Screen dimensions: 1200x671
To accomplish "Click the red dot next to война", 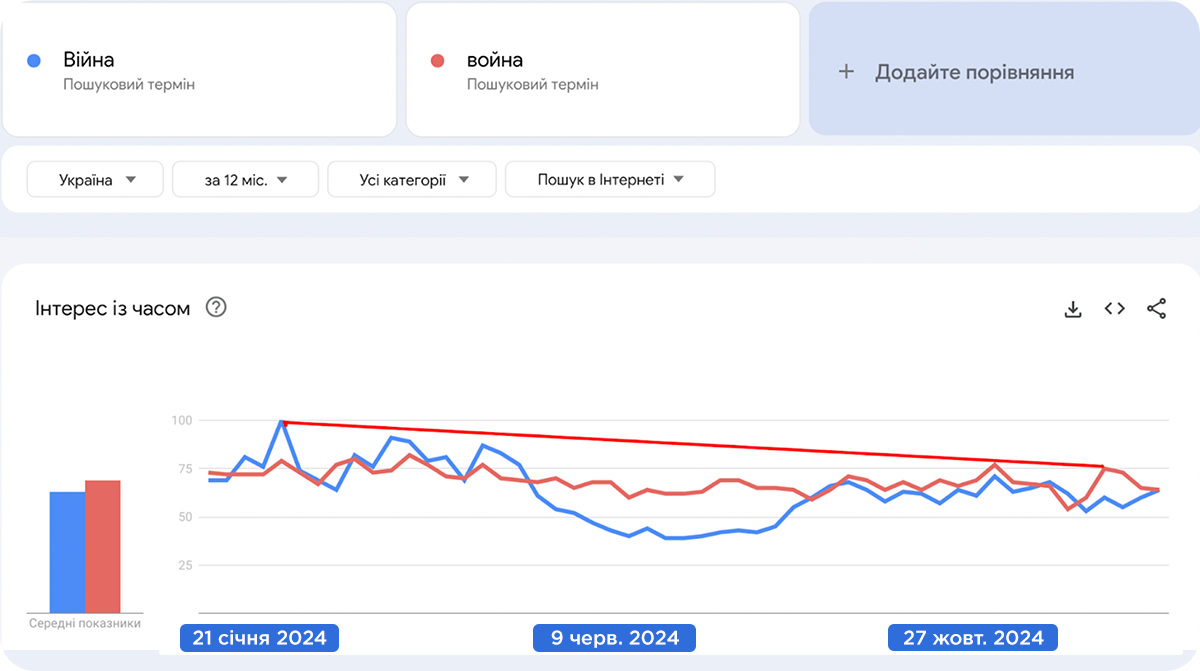I will pyautogui.click(x=437, y=61).
